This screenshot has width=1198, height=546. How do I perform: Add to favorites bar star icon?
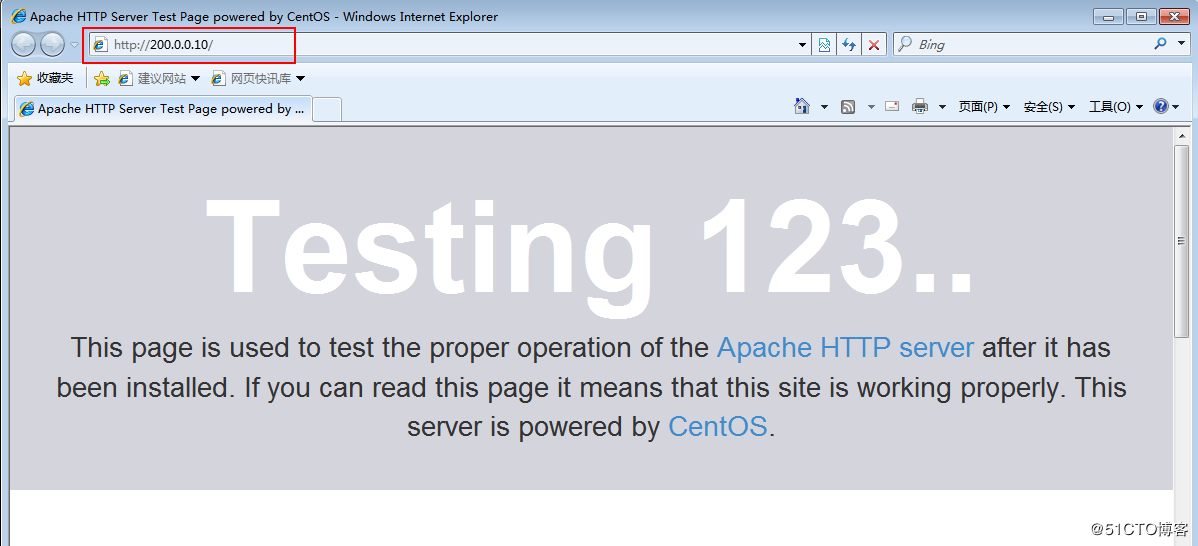tap(102, 78)
